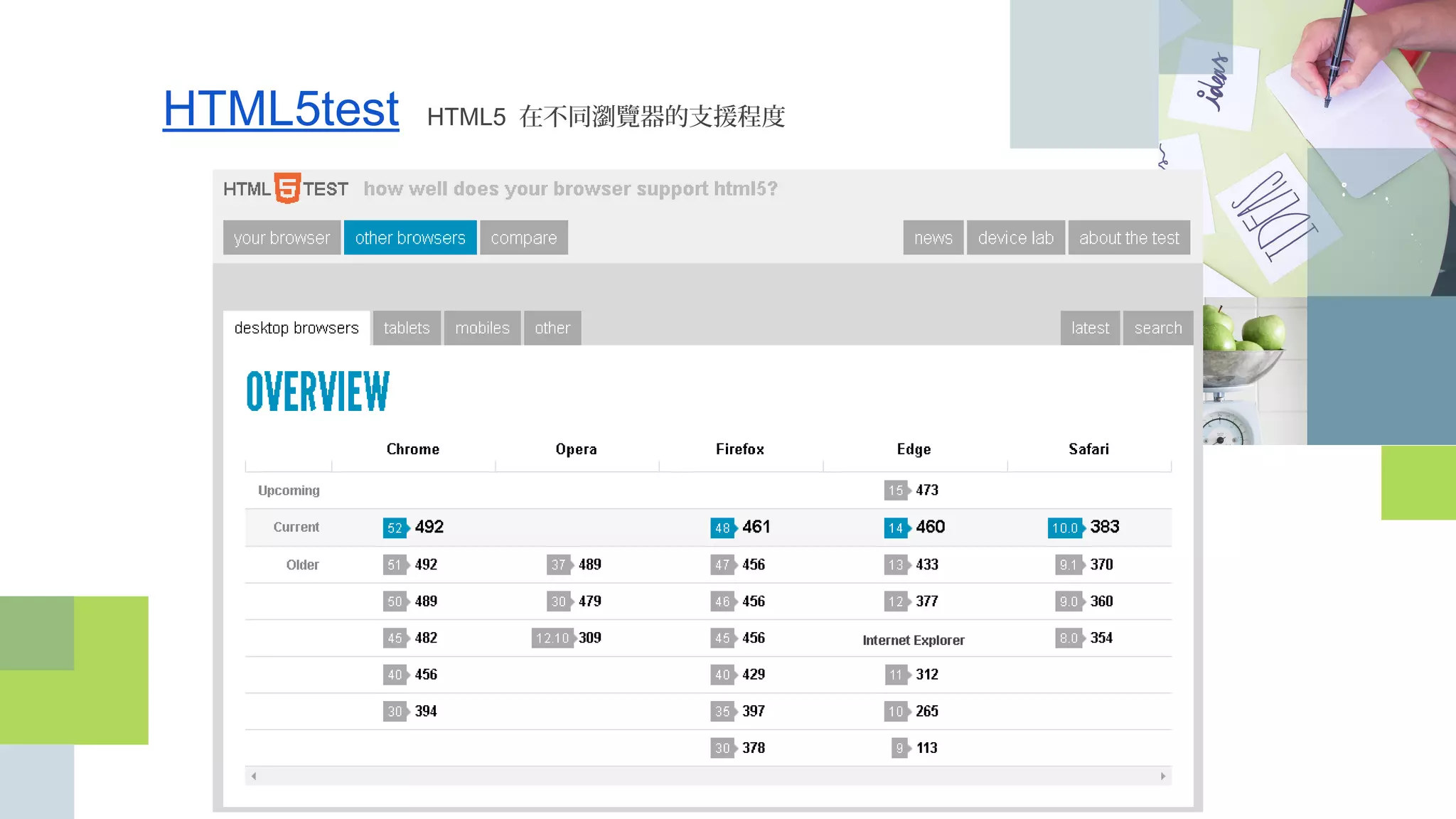Select Internet Explorer 9 score 113

click(915, 748)
